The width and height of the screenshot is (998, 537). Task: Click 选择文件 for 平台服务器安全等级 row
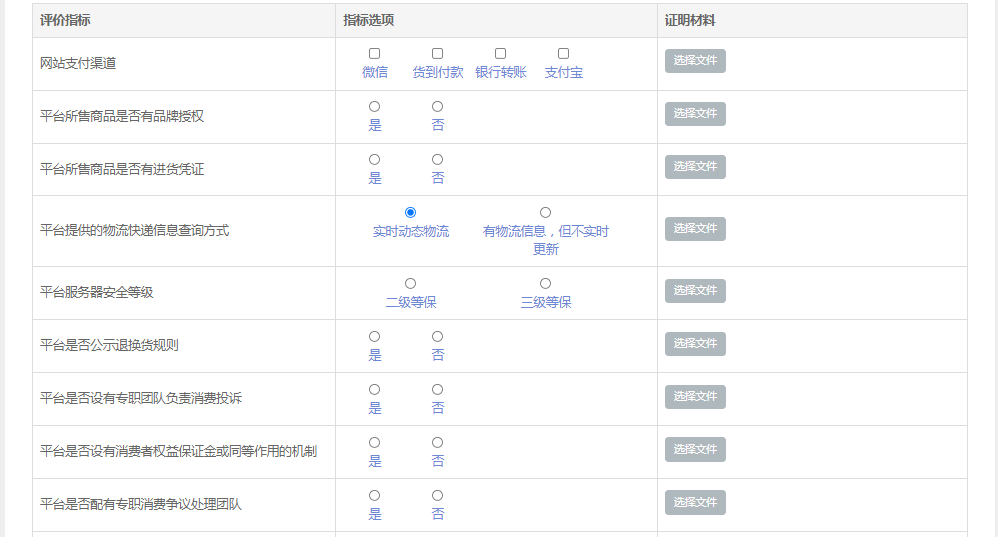pos(695,291)
